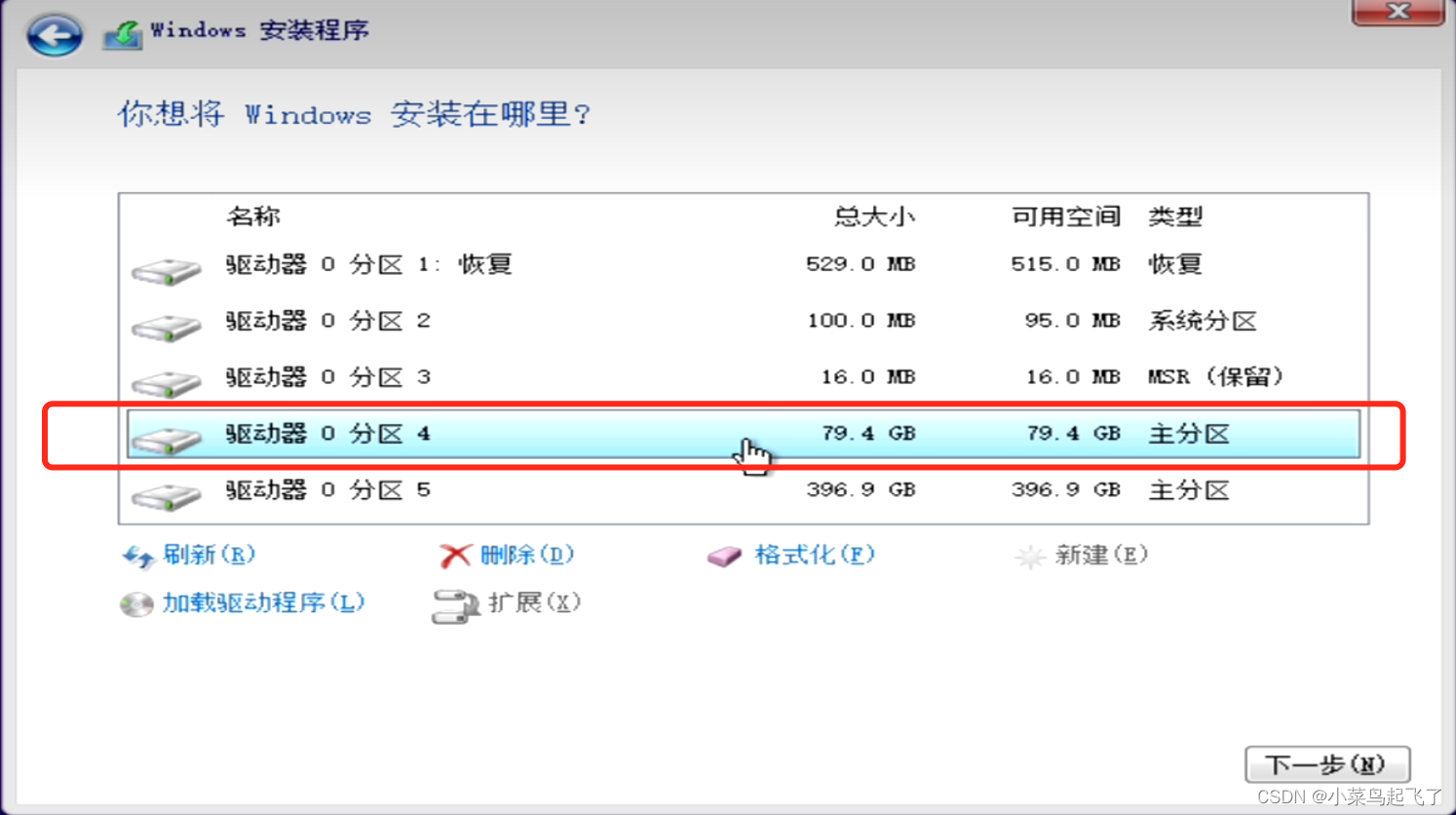The height and width of the screenshot is (815, 1456).
Task: Click the 主分区 type cell of partition 5
Action: [1189, 490]
